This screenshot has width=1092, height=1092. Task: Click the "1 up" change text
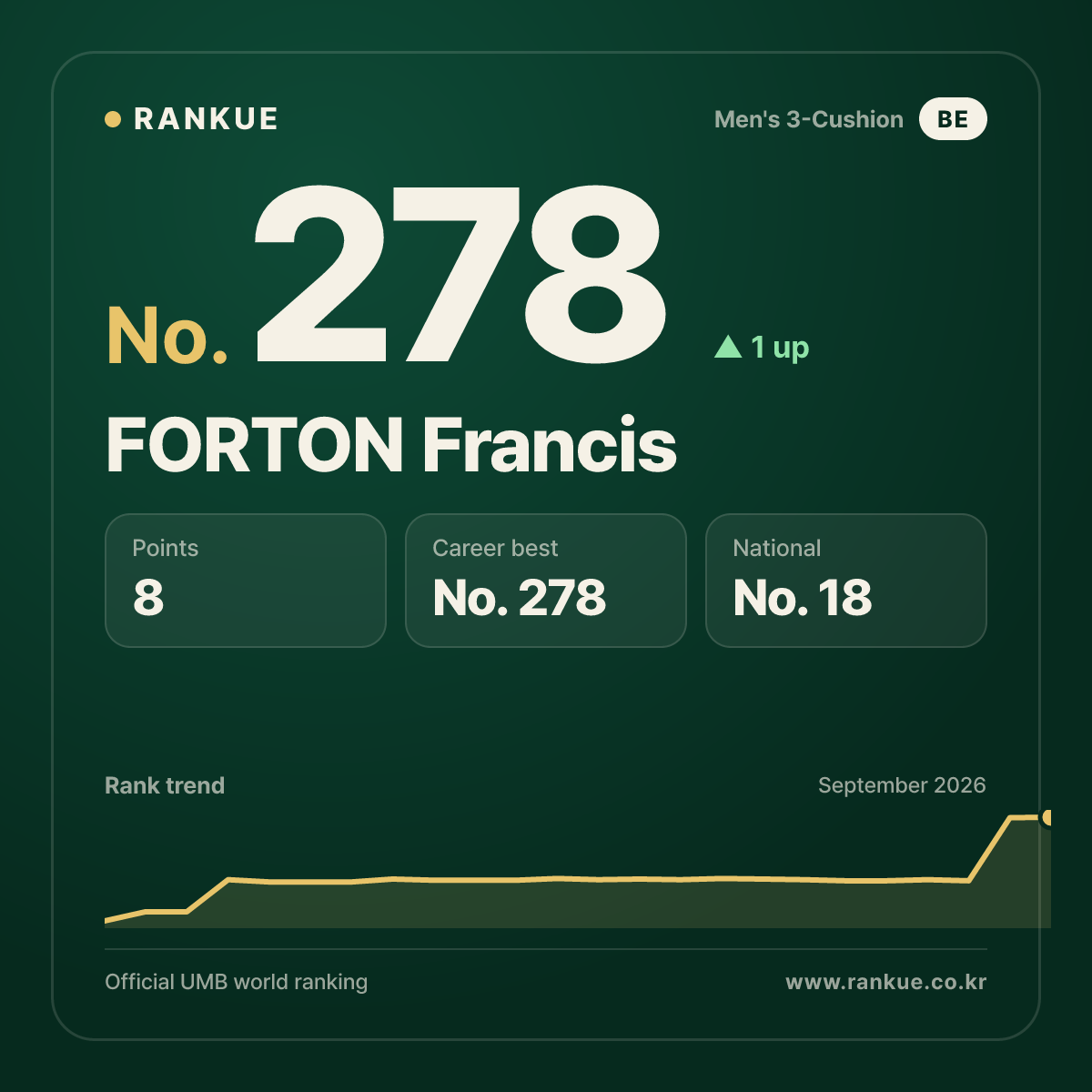coord(780,347)
